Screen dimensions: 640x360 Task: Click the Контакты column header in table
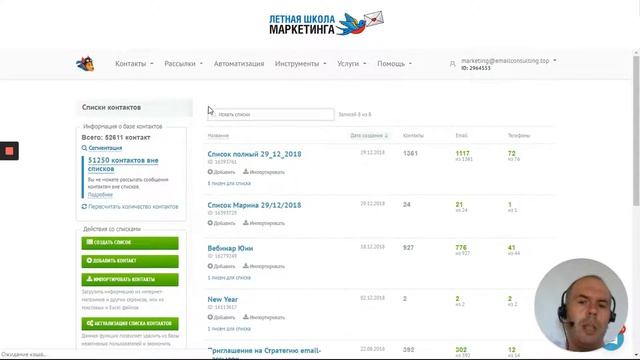click(x=413, y=136)
